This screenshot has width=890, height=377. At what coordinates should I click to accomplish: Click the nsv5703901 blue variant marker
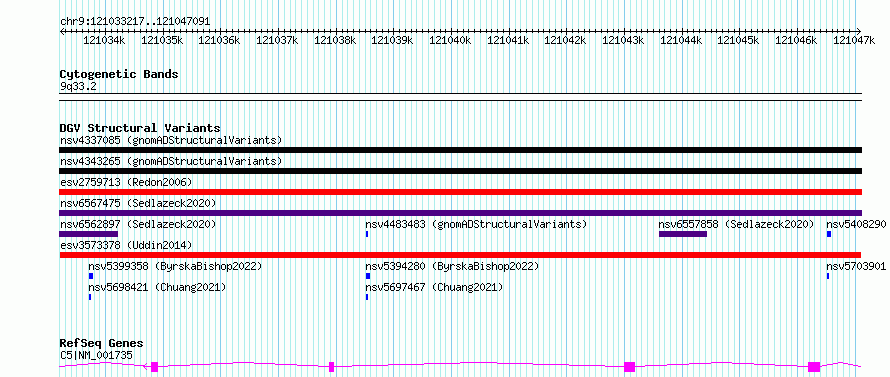tap(828, 276)
